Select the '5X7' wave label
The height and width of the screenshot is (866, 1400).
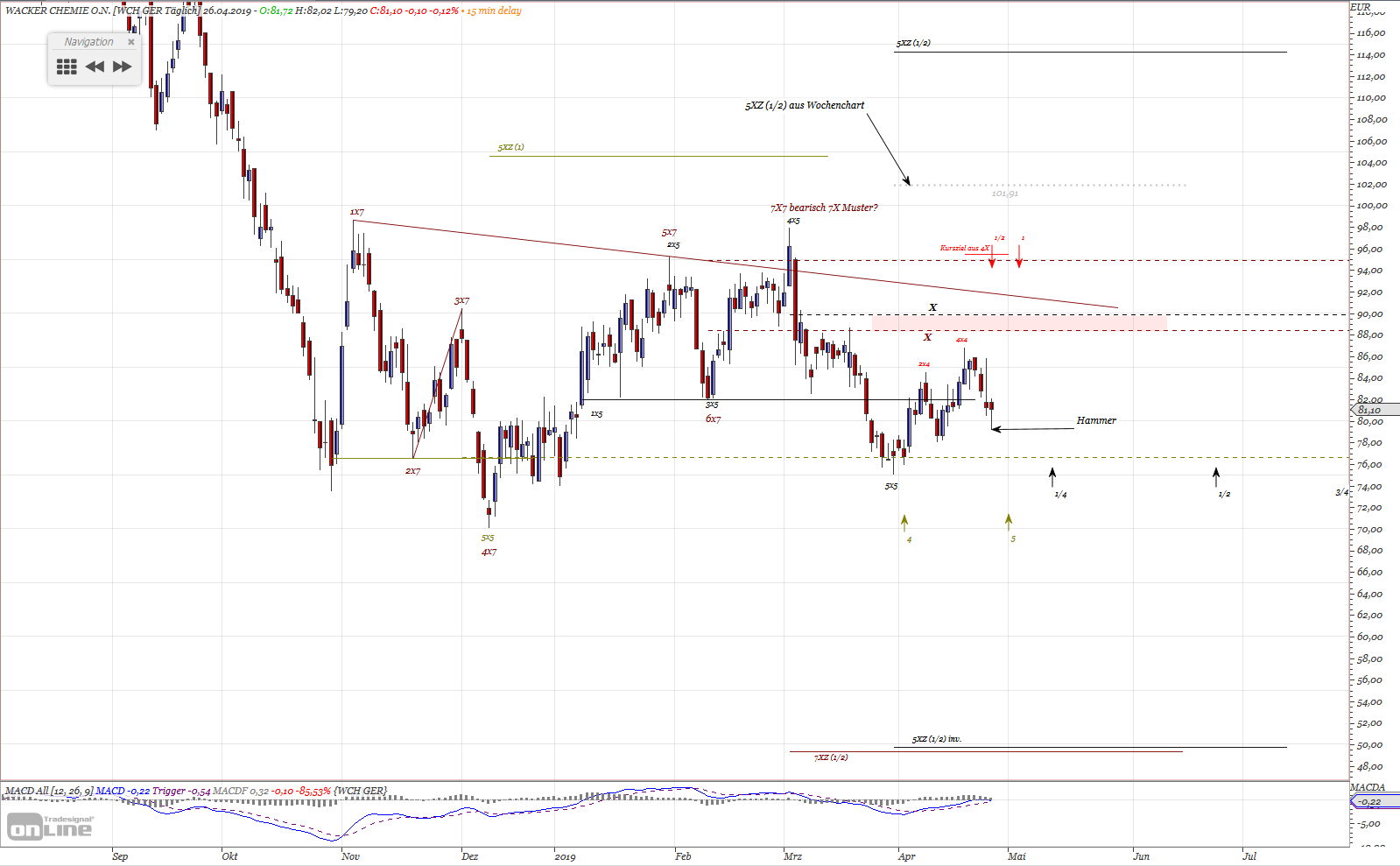[669, 233]
